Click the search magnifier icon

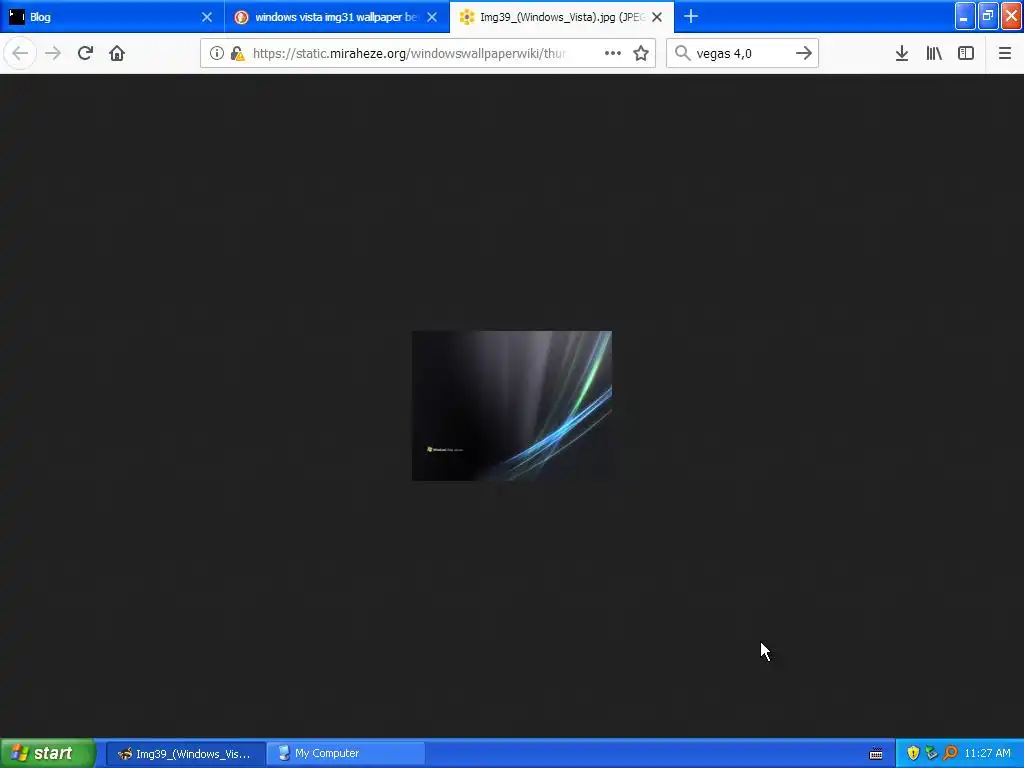[x=682, y=53]
